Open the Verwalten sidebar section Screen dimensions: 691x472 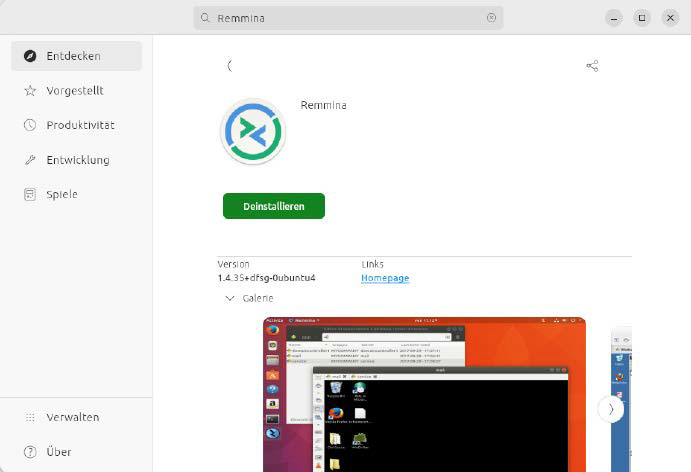point(77,417)
